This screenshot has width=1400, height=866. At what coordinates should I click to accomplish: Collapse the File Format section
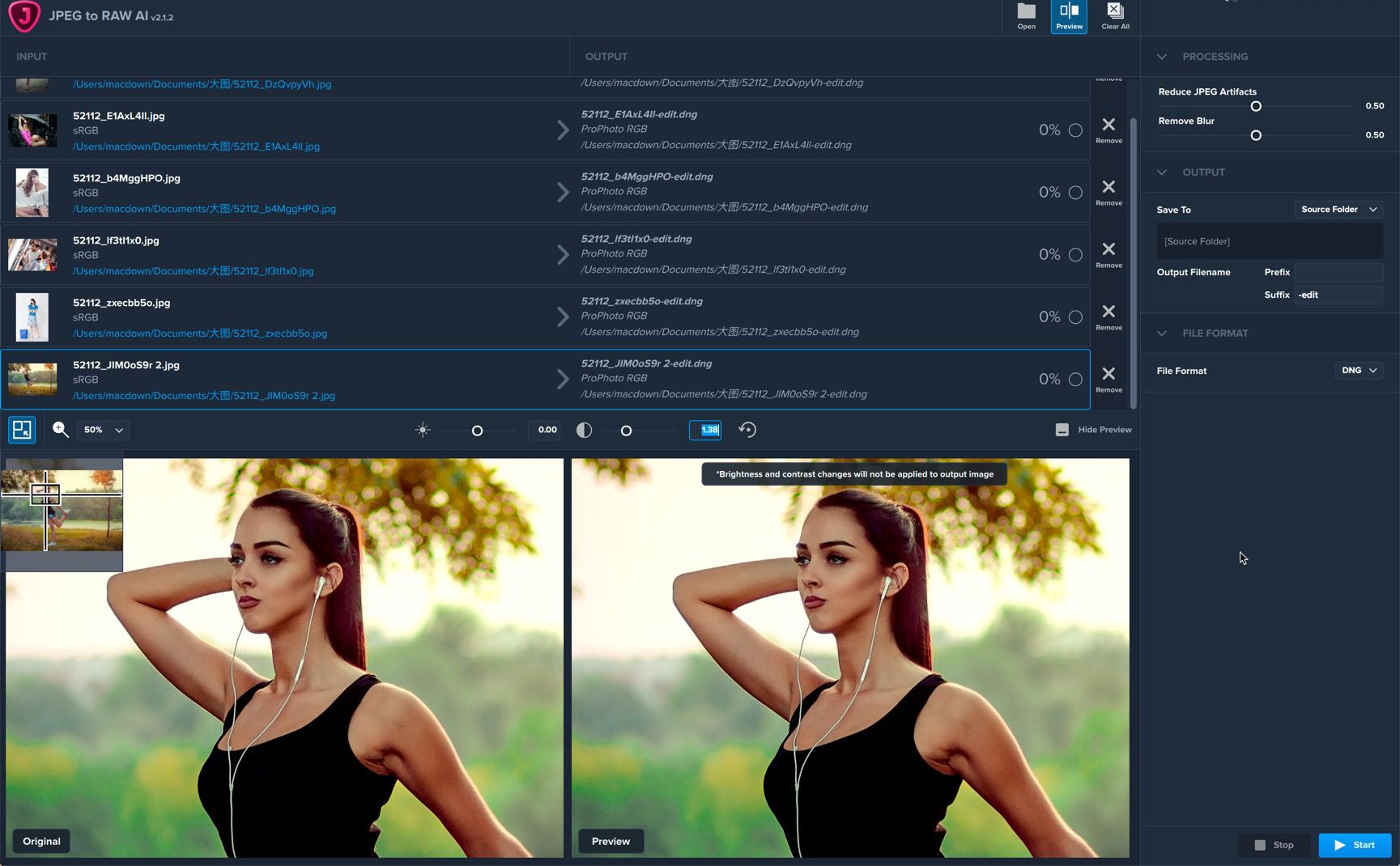coord(1162,333)
